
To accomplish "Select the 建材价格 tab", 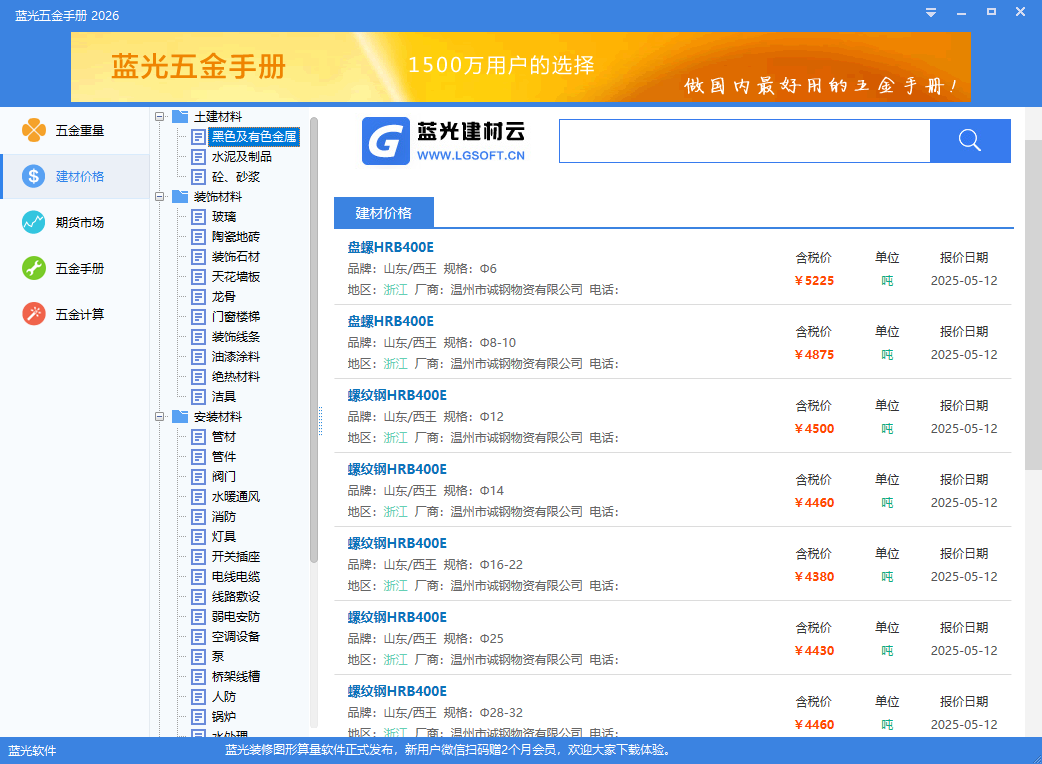I will click(384, 213).
